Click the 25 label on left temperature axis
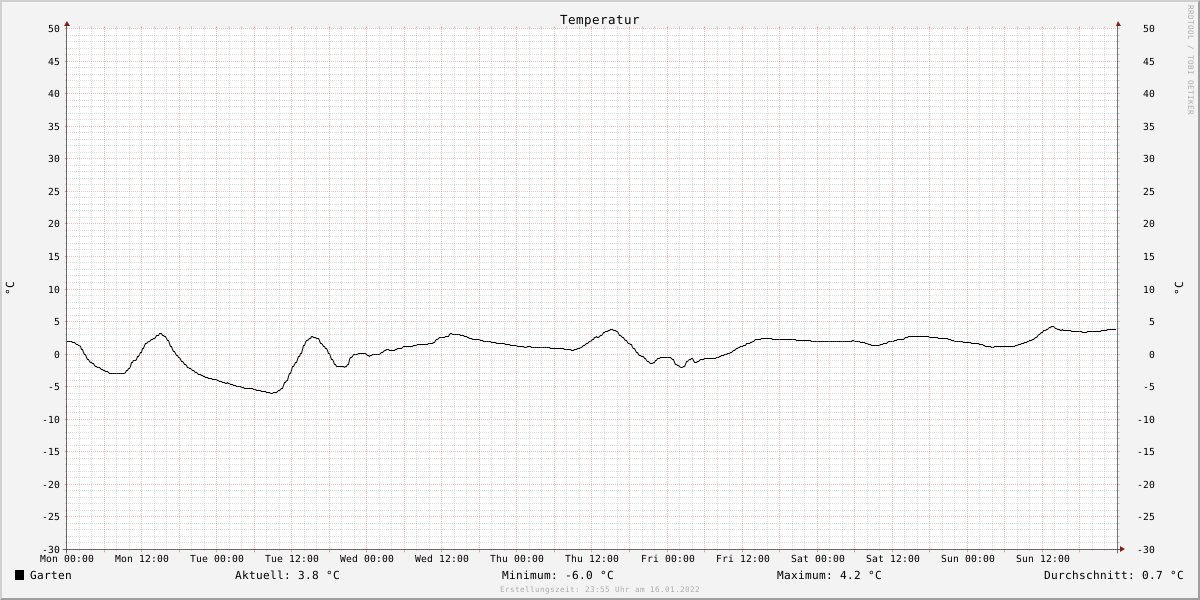Viewport: 1200px width, 600px height. click(55, 191)
